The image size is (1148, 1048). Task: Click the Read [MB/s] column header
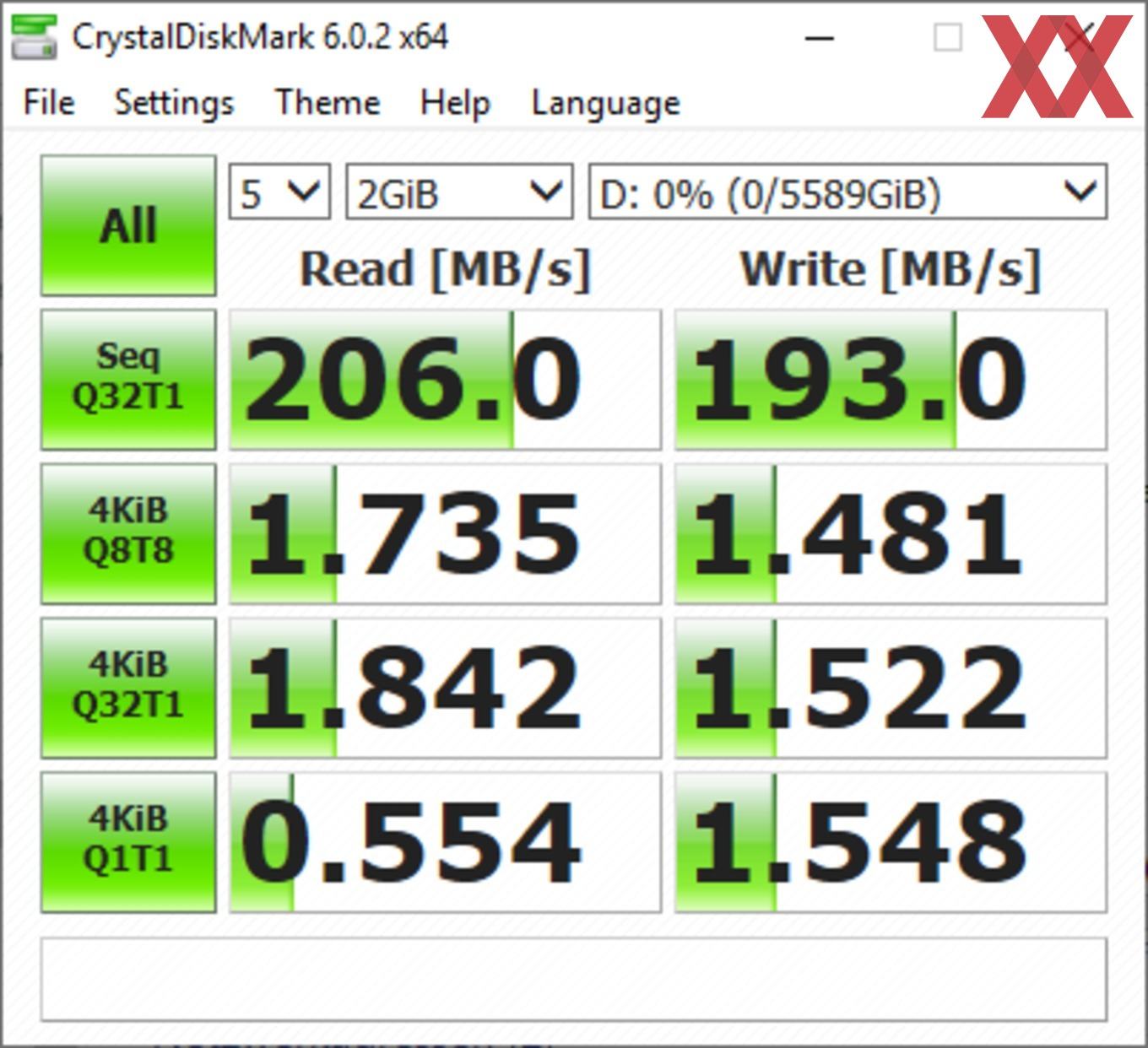pos(445,270)
